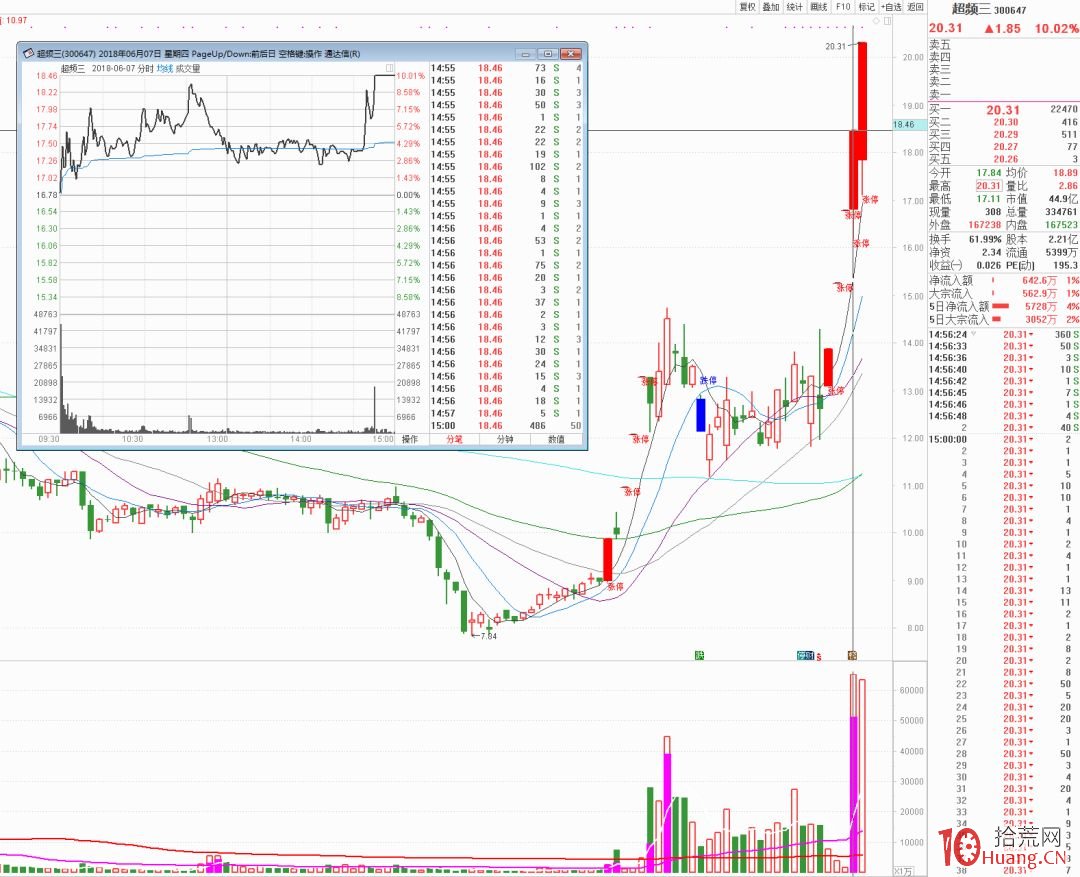1080x877 pixels.
Task: Click the panel layout icon above K-line chart
Action: [x=888, y=21]
